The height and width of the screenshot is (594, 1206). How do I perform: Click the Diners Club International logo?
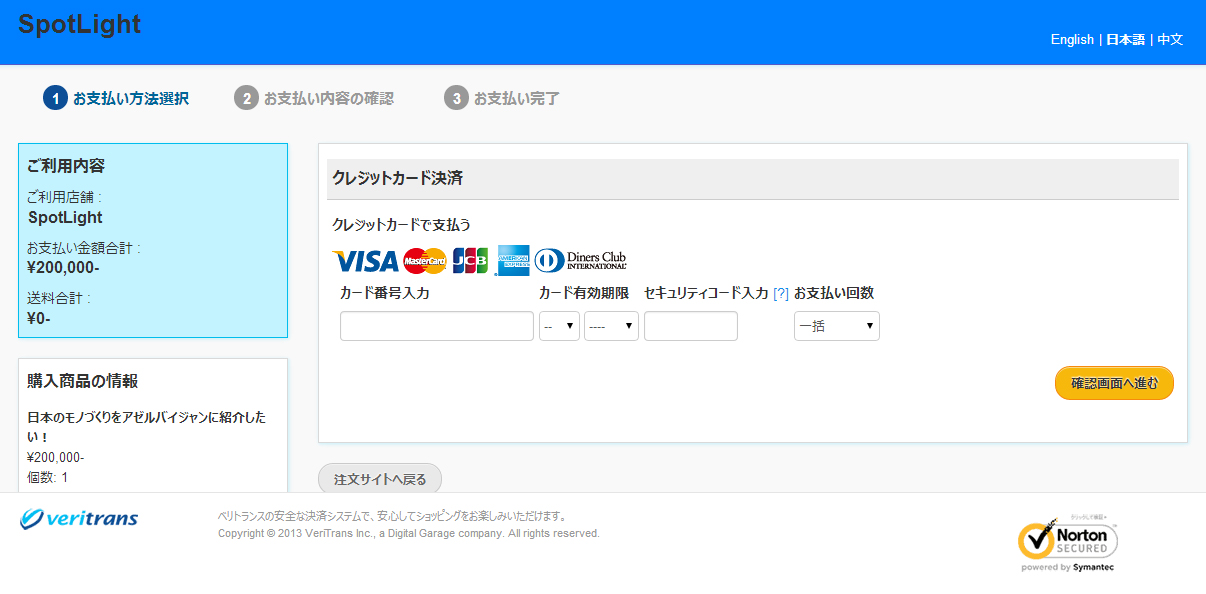[x=581, y=261]
